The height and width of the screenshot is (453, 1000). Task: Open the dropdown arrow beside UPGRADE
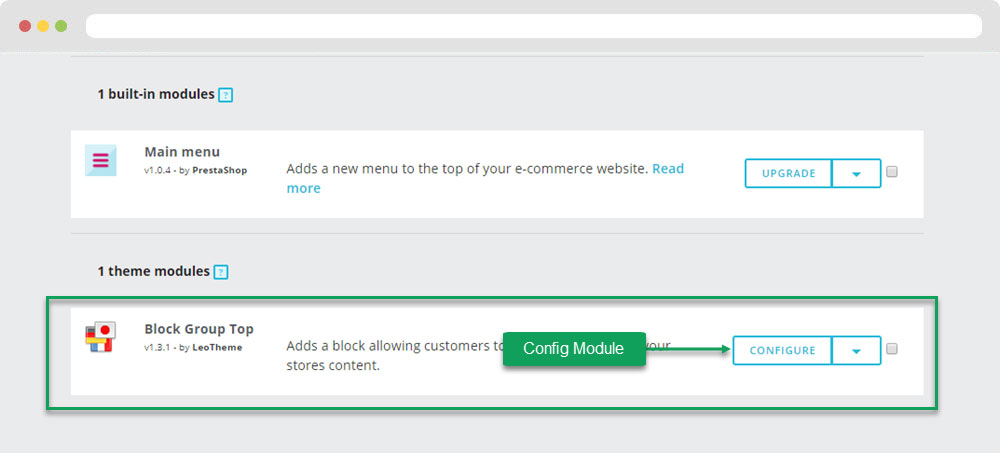(x=857, y=174)
